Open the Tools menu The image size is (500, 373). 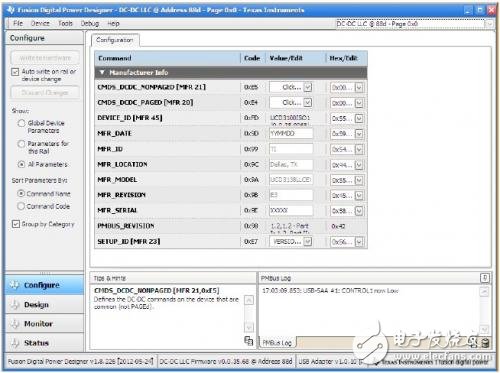pyautogui.click(x=65, y=23)
